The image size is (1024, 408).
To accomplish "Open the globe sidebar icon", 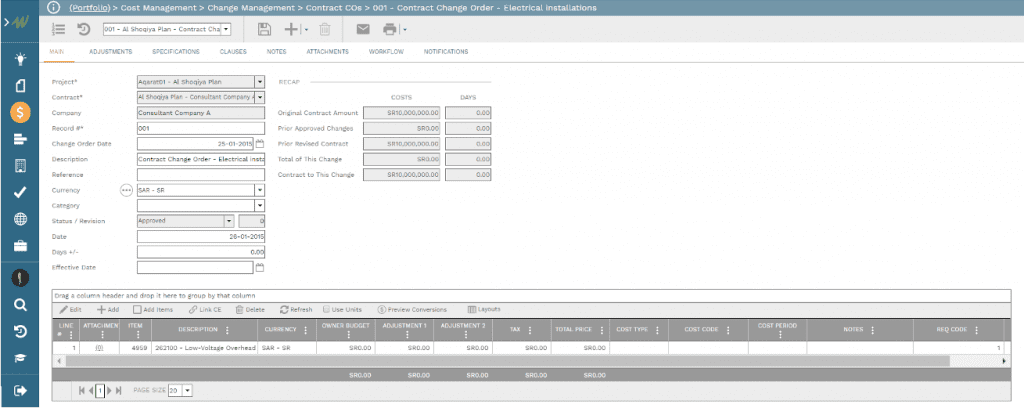I will tap(20, 219).
